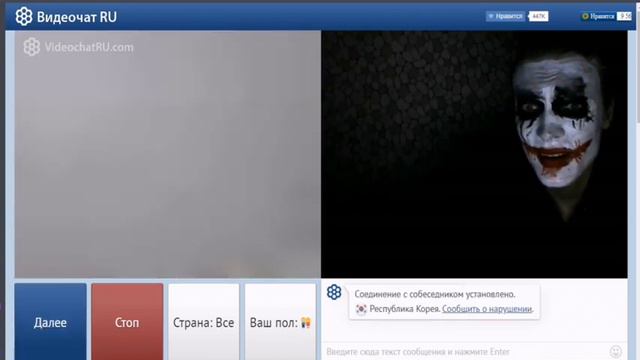Click the Видеочат RU flower logo icon
The image size is (640, 360).
tap(24, 17)
